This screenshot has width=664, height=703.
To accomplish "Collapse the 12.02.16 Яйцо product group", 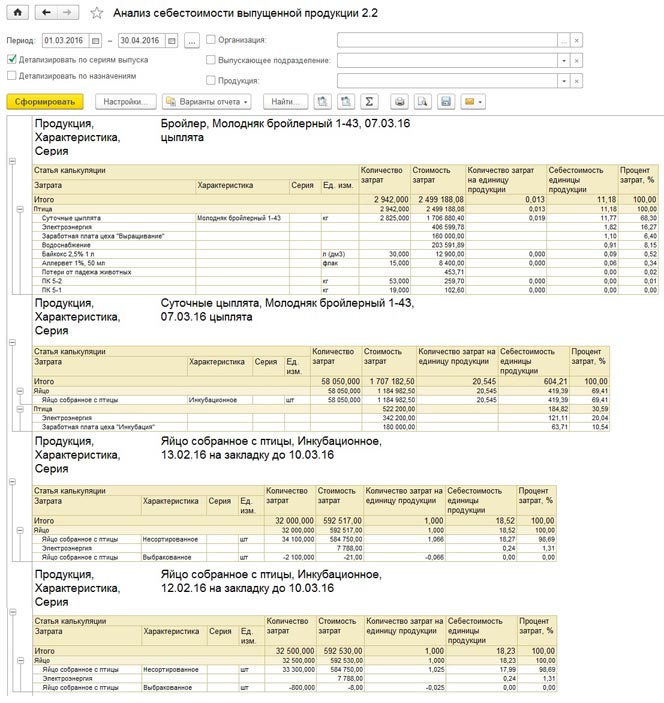I will pyautogui.click(x=13, y=612).
